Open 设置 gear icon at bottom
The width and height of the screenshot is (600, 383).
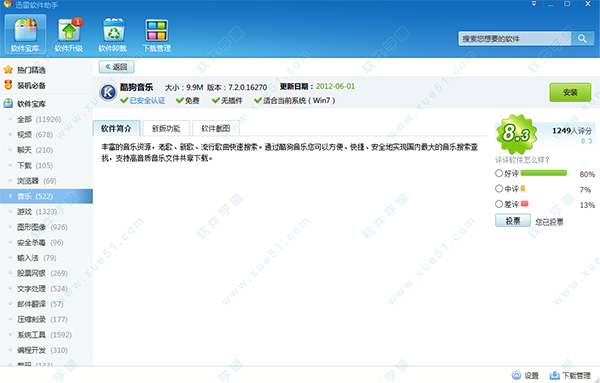point(517,375)
